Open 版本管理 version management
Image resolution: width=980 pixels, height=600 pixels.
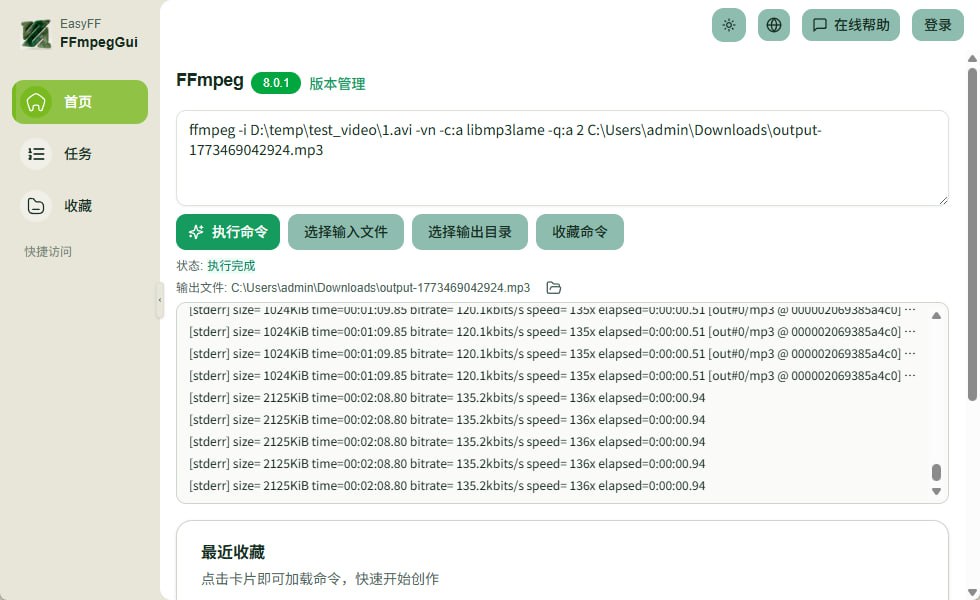click(337, 84)
